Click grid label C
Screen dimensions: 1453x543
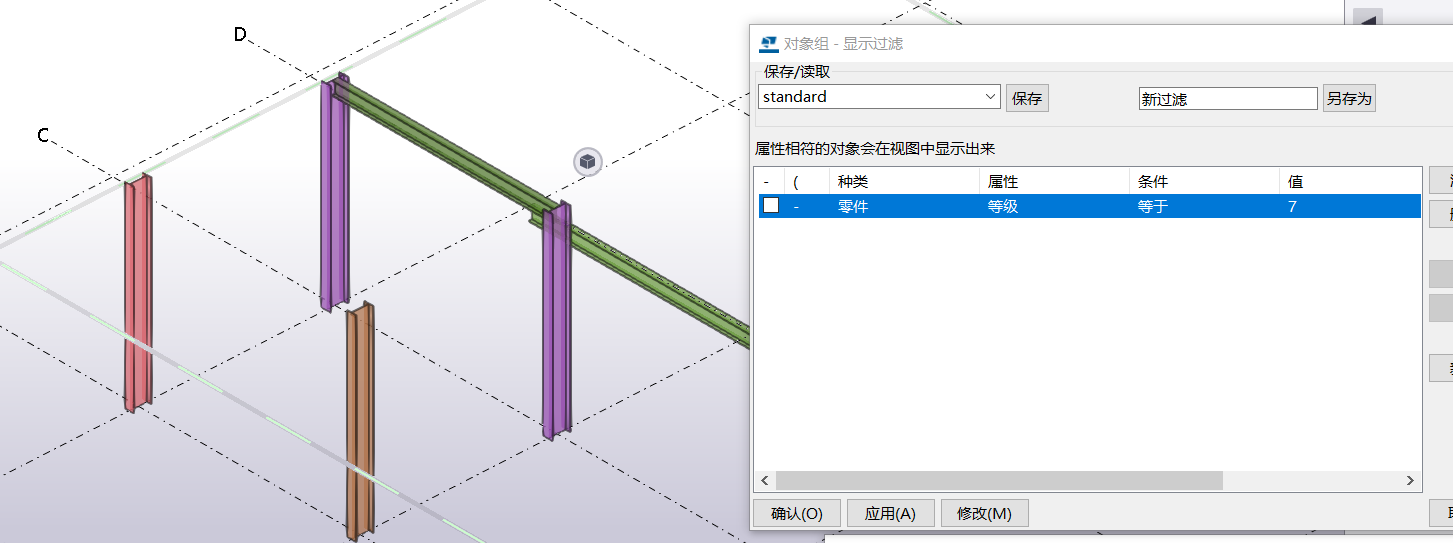click(x=43, y=135)
